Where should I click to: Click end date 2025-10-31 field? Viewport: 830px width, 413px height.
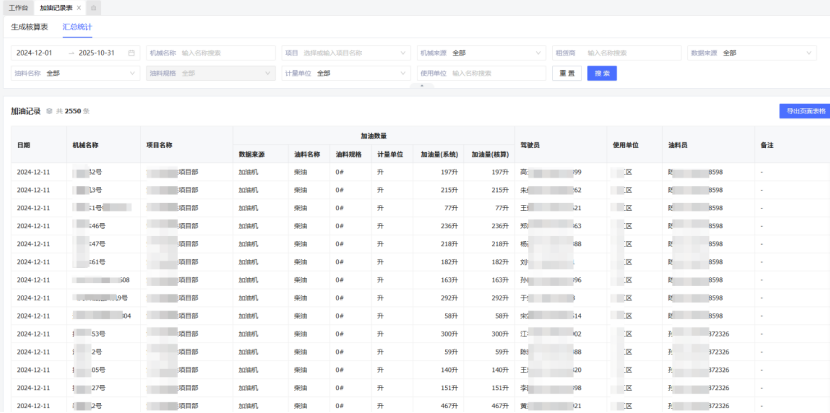[96, 53]
